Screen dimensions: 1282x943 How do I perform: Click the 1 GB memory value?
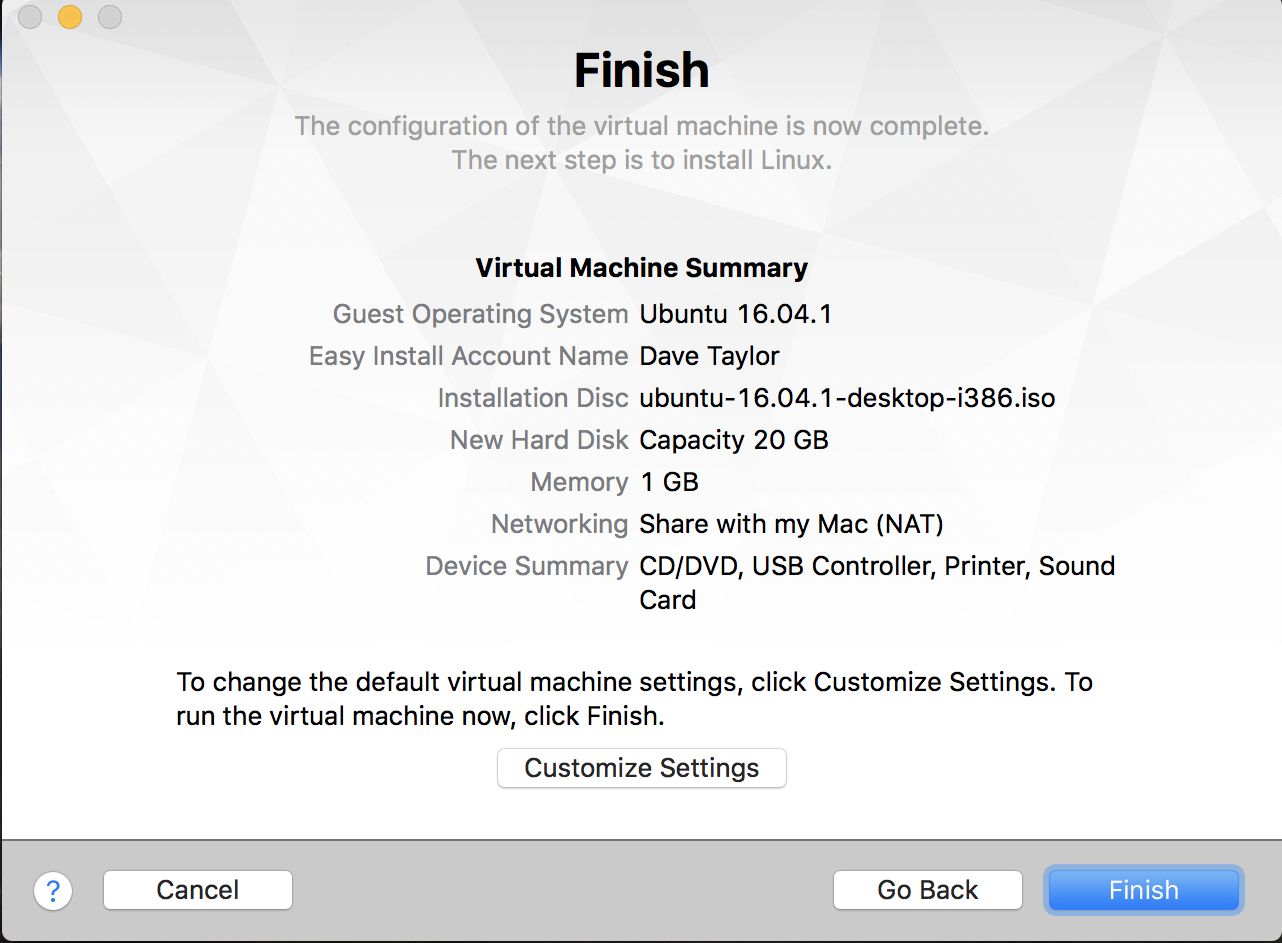(669, 482)
